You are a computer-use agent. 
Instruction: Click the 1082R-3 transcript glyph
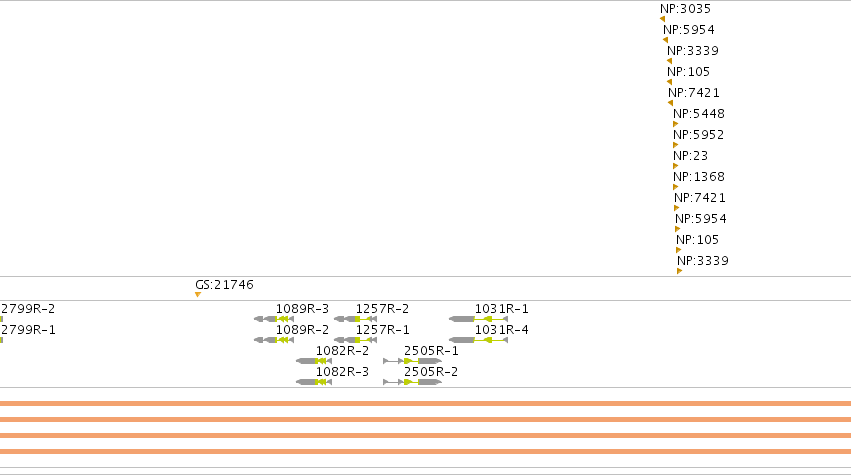click(314, 382)
